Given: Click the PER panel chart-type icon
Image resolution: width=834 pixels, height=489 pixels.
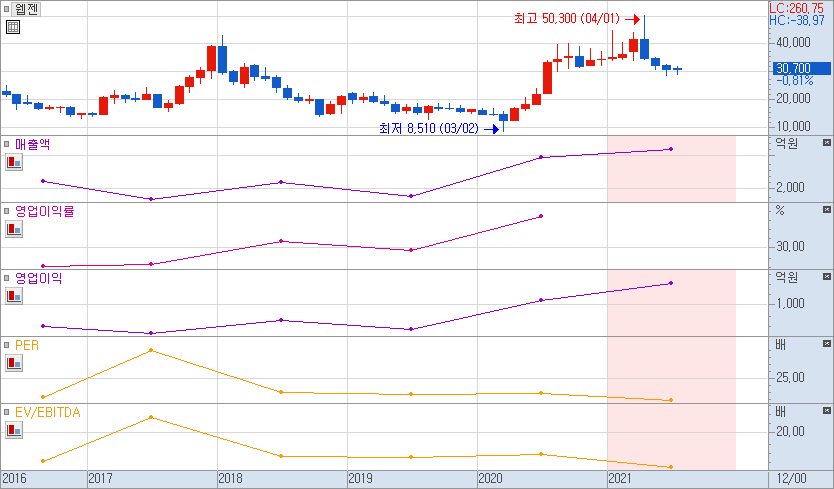Looking at the screenshot, I should pyautogui.click(x=14, y=363).
